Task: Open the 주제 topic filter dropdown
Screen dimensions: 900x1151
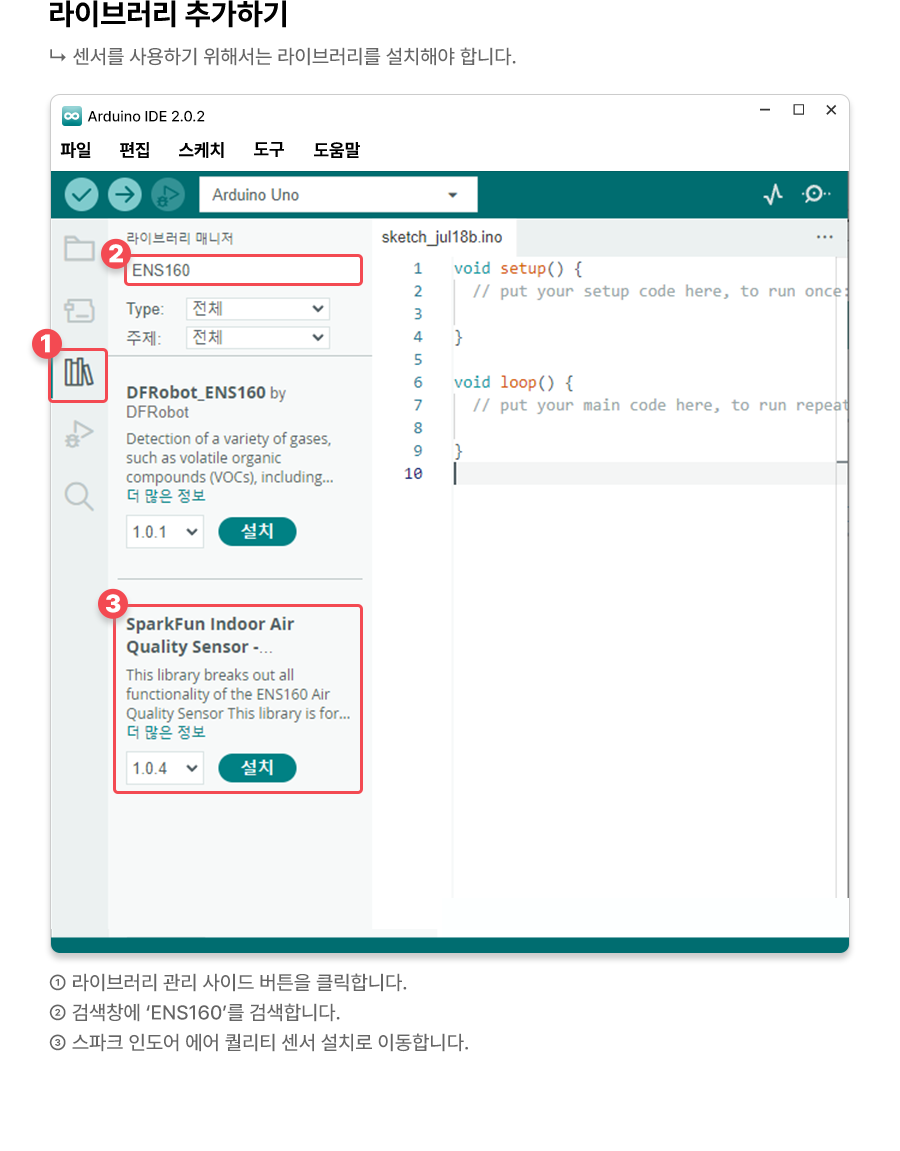Action: point(258,338)
